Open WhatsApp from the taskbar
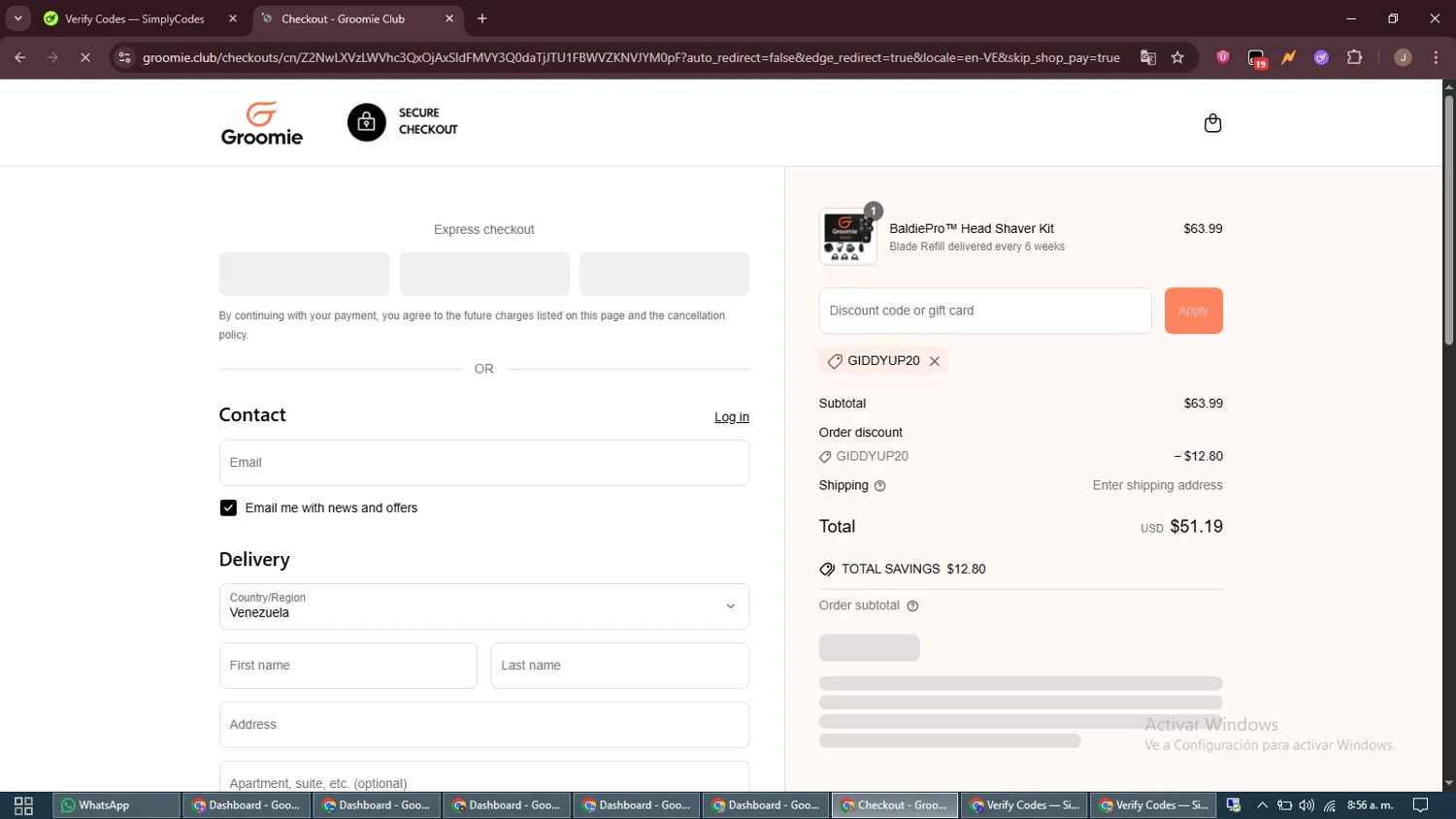Image resolution: width=1456 pixels, height=819 pixels. tap(116, 805)
